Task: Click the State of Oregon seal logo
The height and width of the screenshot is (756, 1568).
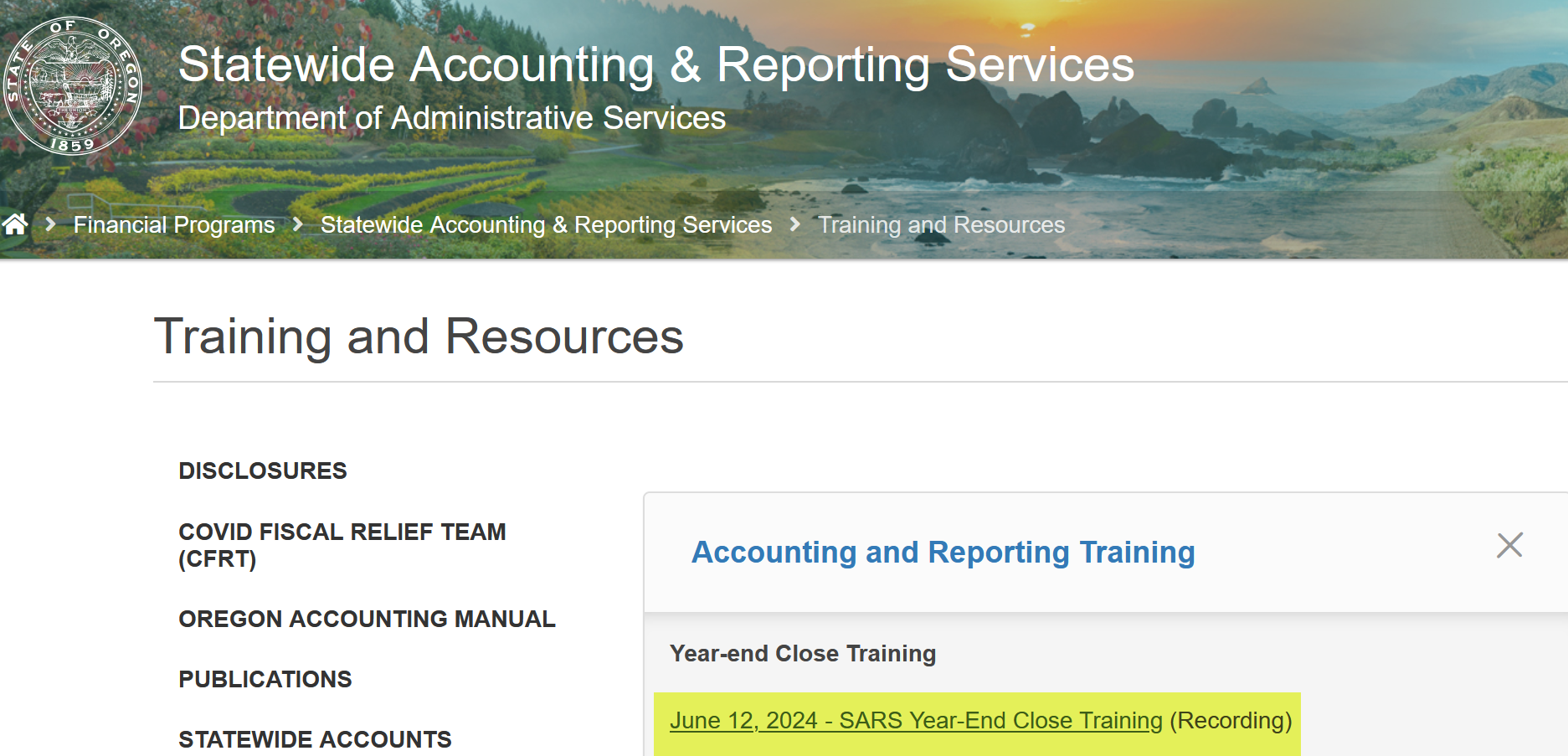Action: (x=73, y=85)
